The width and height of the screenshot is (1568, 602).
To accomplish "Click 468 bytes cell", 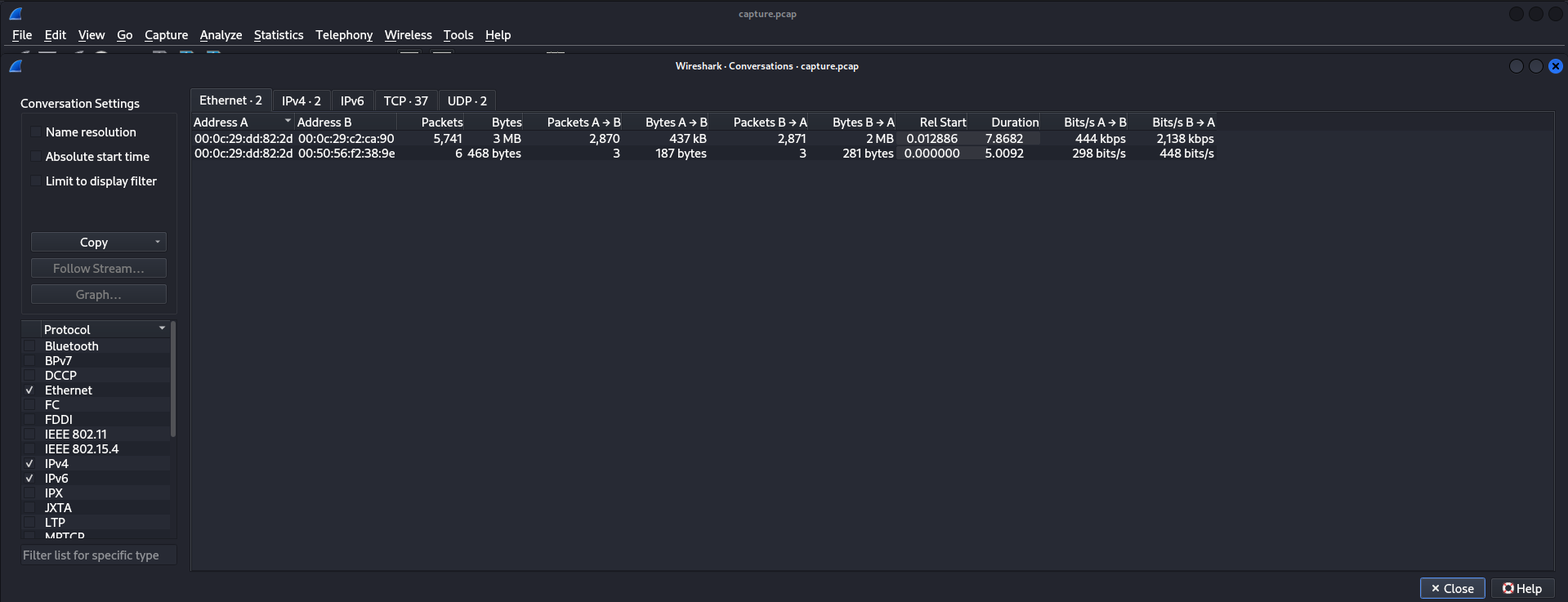I will click(x=494, y=154).
